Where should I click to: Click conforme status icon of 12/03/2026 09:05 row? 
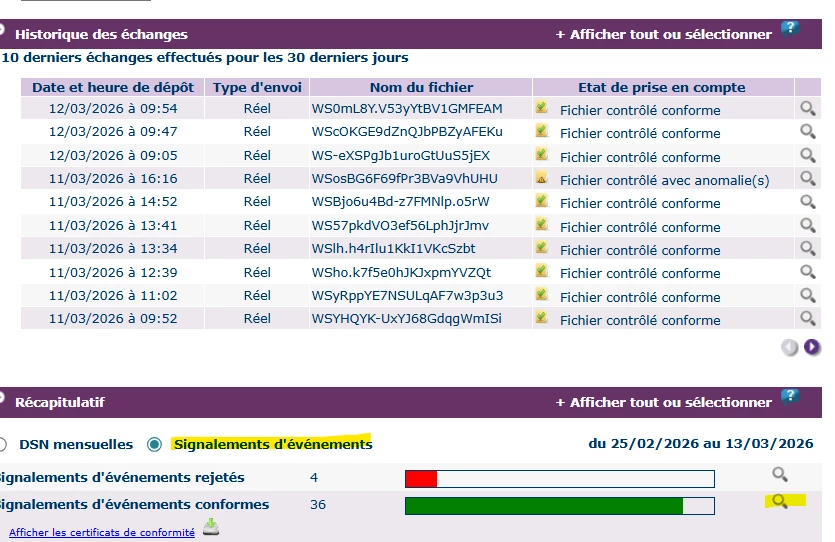(542, 154)
